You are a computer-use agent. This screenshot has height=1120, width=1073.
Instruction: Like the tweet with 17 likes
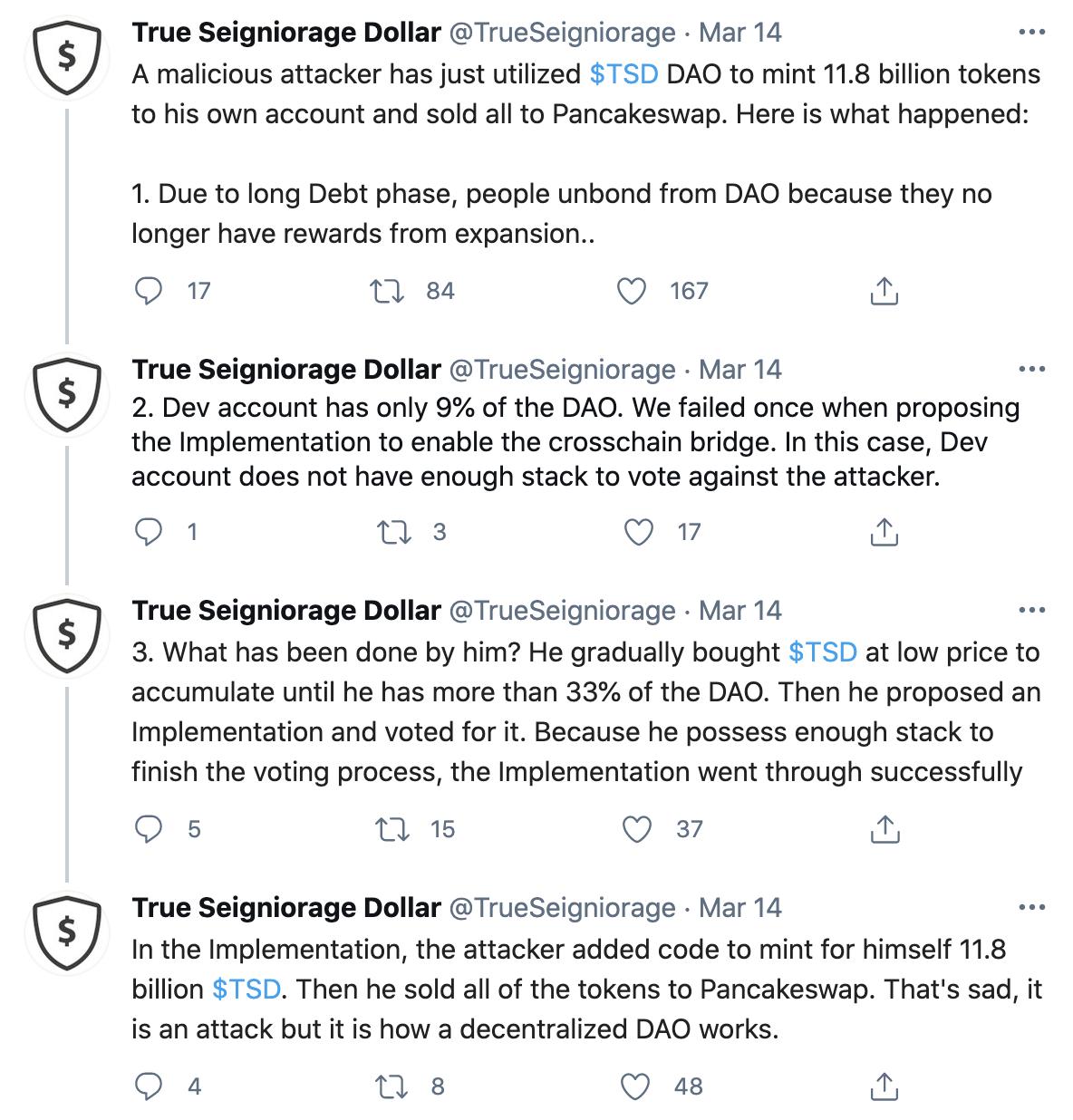pos(639,532)
